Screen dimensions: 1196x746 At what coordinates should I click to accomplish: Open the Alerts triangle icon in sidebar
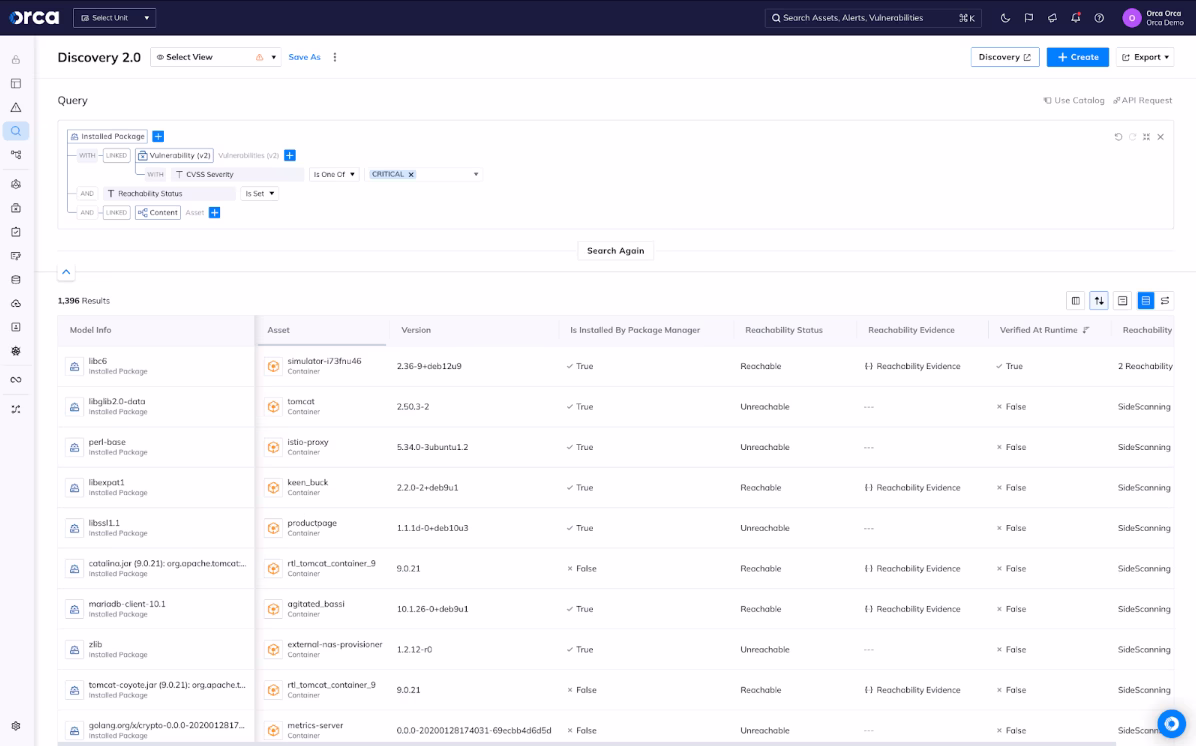pos(16,107)
